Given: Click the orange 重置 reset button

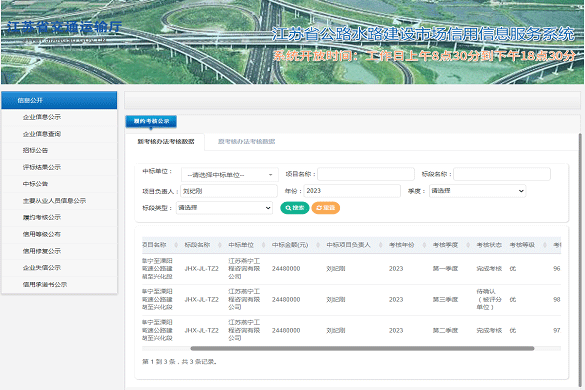Looking at the screenshot, I should 326,208.
